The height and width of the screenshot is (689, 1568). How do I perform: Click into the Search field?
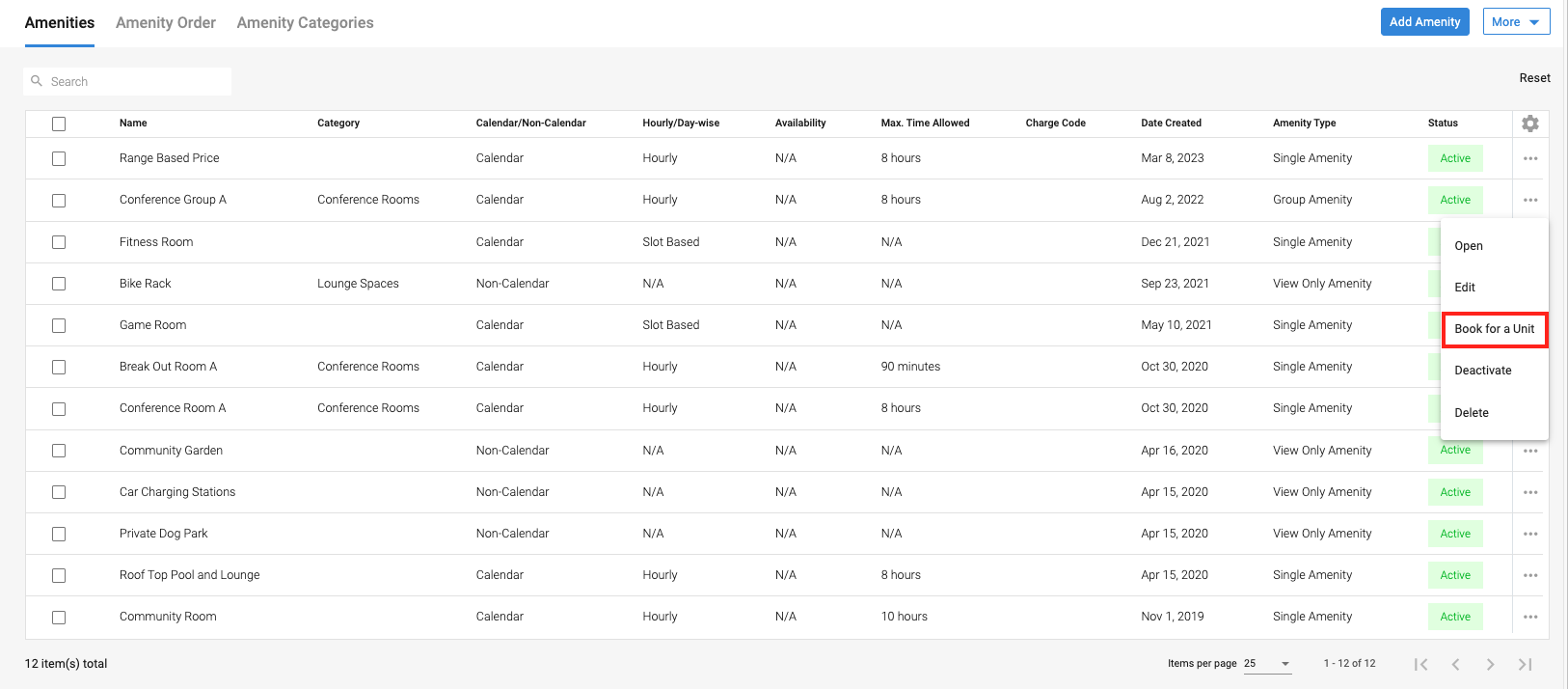point(135,82)
